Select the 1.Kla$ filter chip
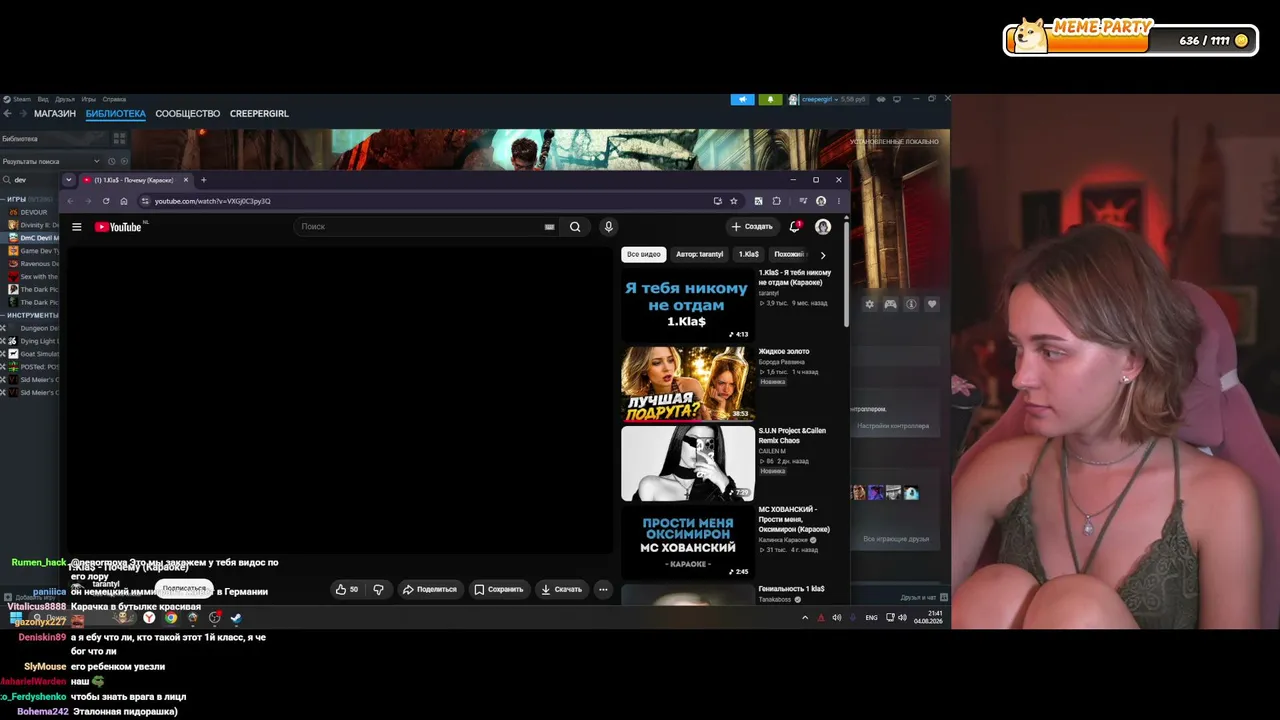The width and height of the screenshot is (1280, 720). pos(748,254)
